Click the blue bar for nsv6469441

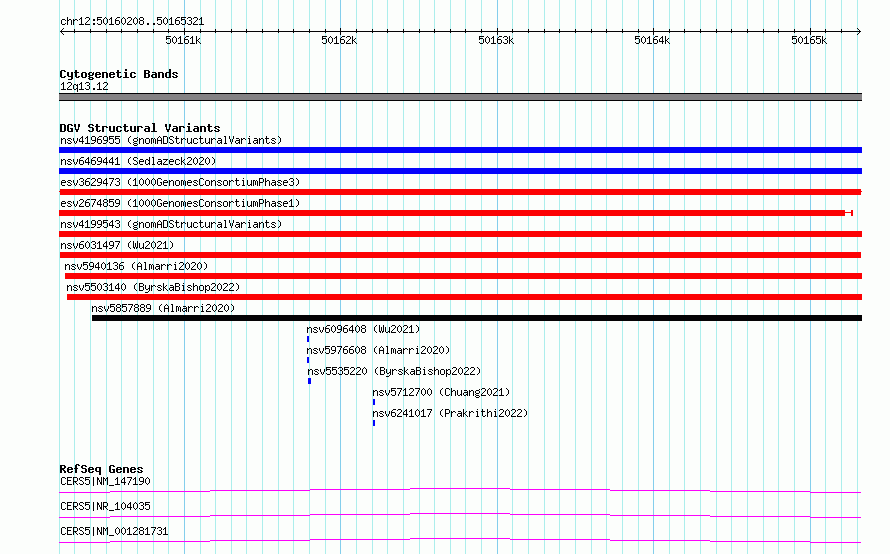460,171
